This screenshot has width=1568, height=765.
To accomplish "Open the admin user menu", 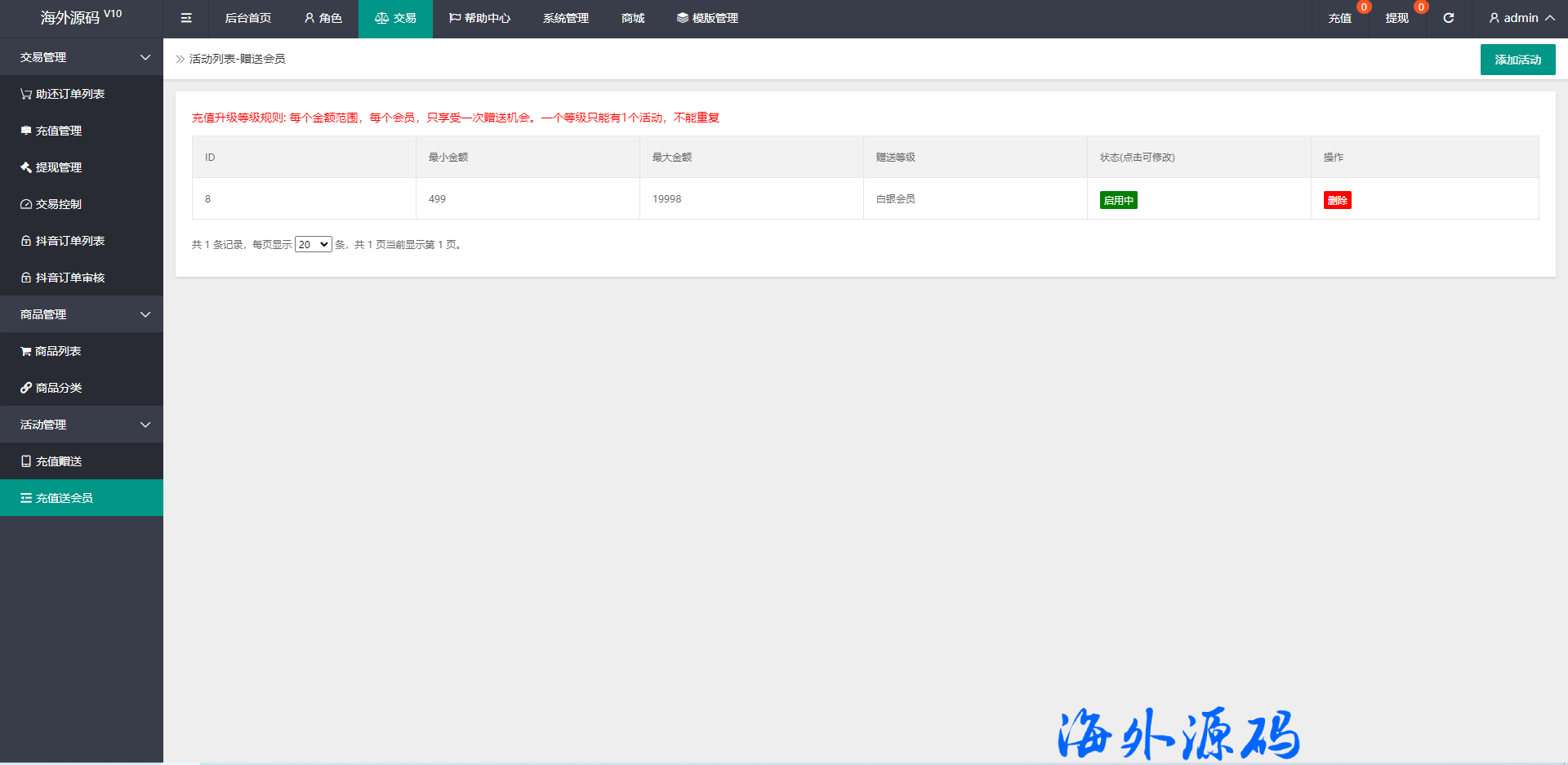I will pyautogui.click(x=1521, y=18).
